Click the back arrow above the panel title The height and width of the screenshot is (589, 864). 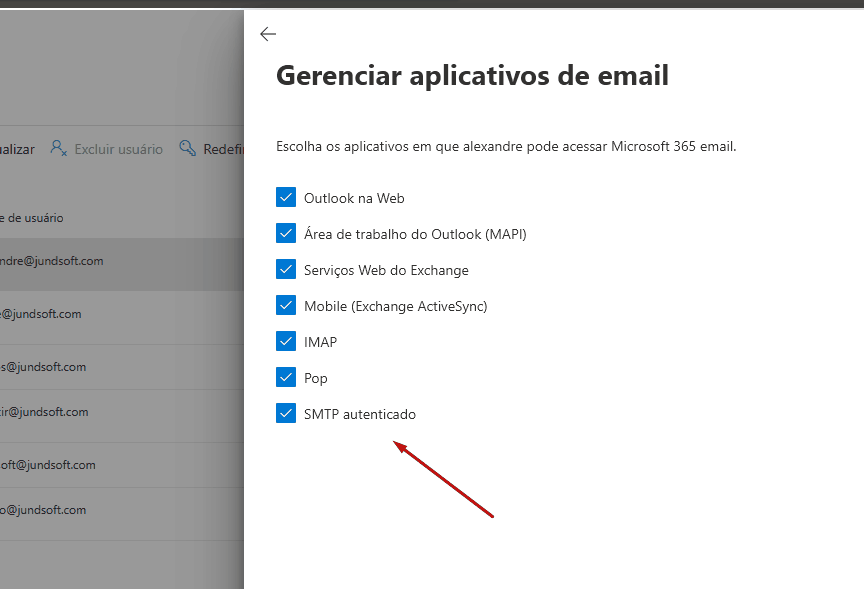[267, 34]
